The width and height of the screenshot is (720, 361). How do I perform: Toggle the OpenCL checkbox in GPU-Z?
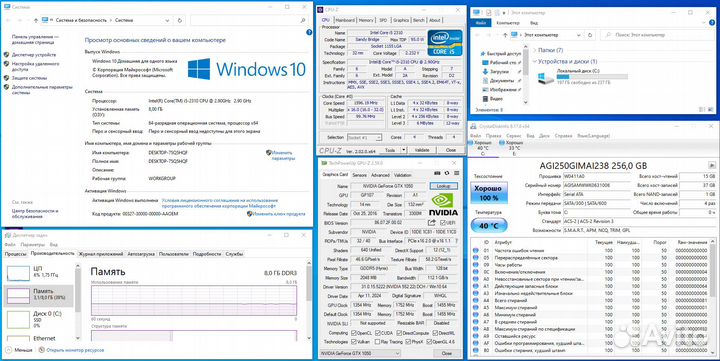tap(354, 333)
